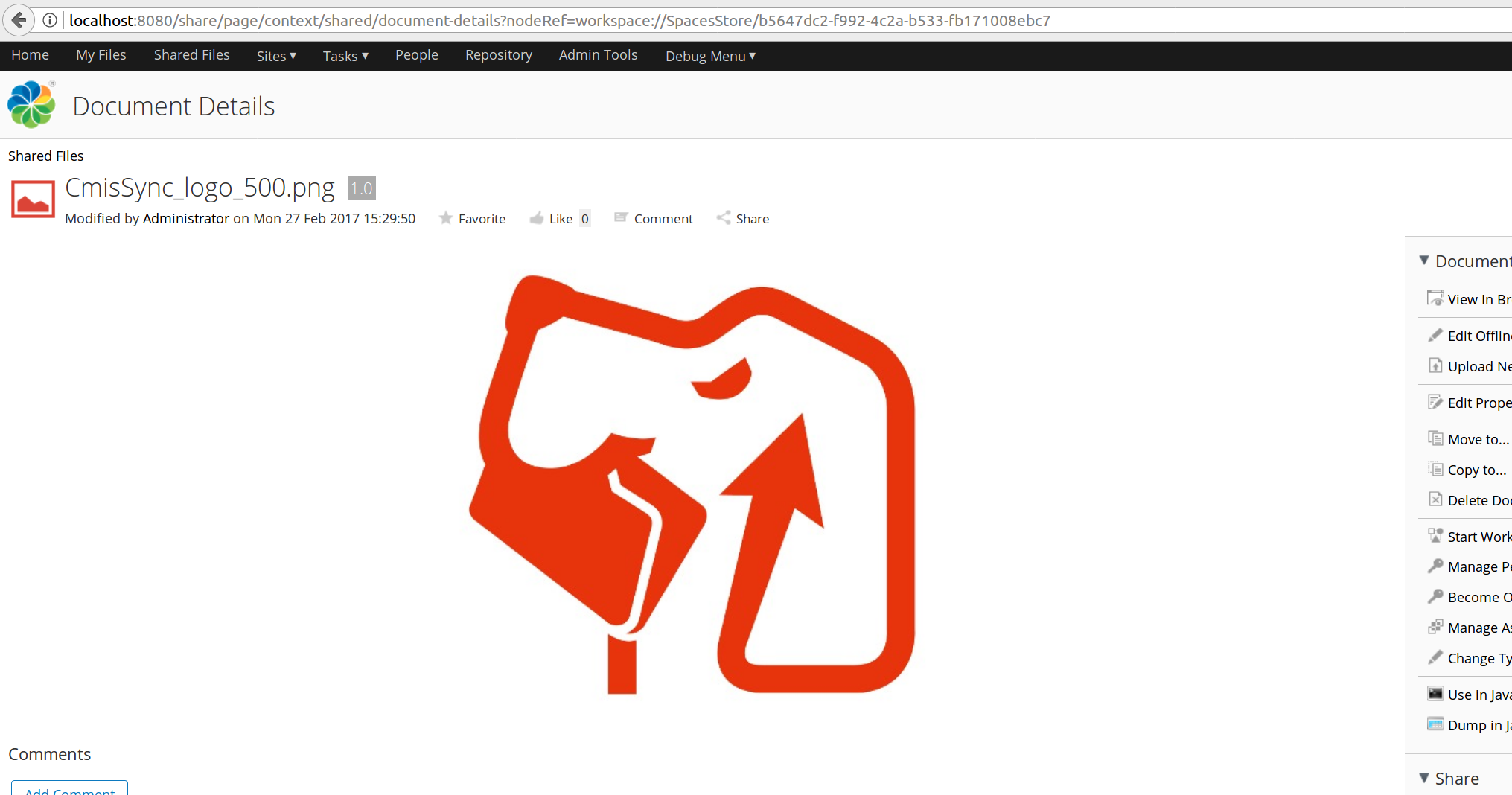Click the Manage Aspects icon
Image resolution: width=1512 pixels, height=795 pixels.
[1435, 627]
